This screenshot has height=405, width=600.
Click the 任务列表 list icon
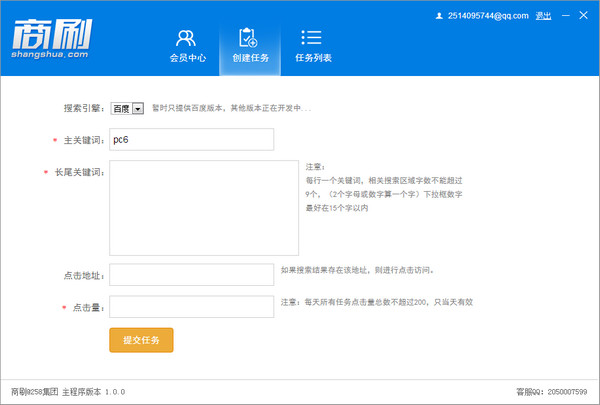312,38
